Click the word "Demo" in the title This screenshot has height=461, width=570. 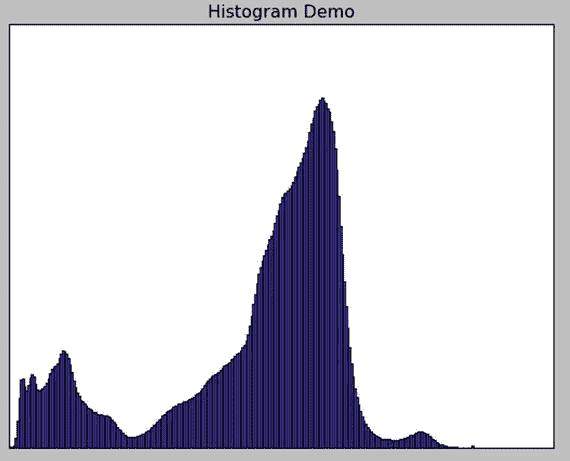[329, 12]
